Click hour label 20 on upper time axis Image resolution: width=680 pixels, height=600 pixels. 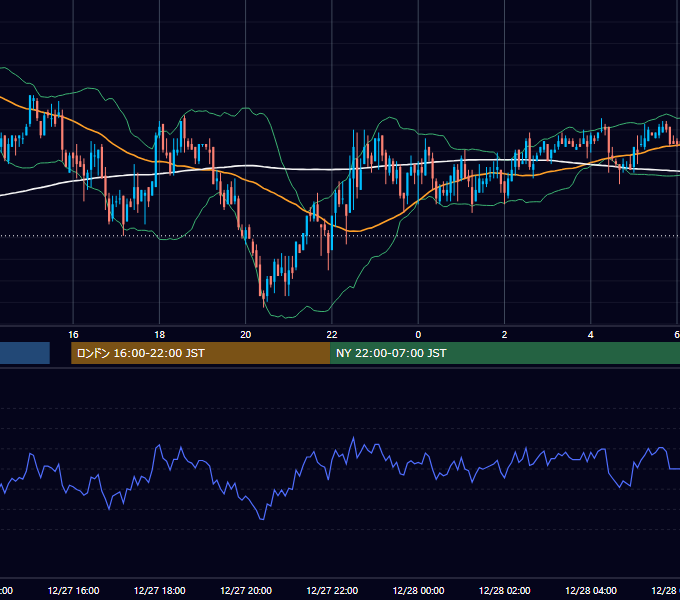coord(245,334)
